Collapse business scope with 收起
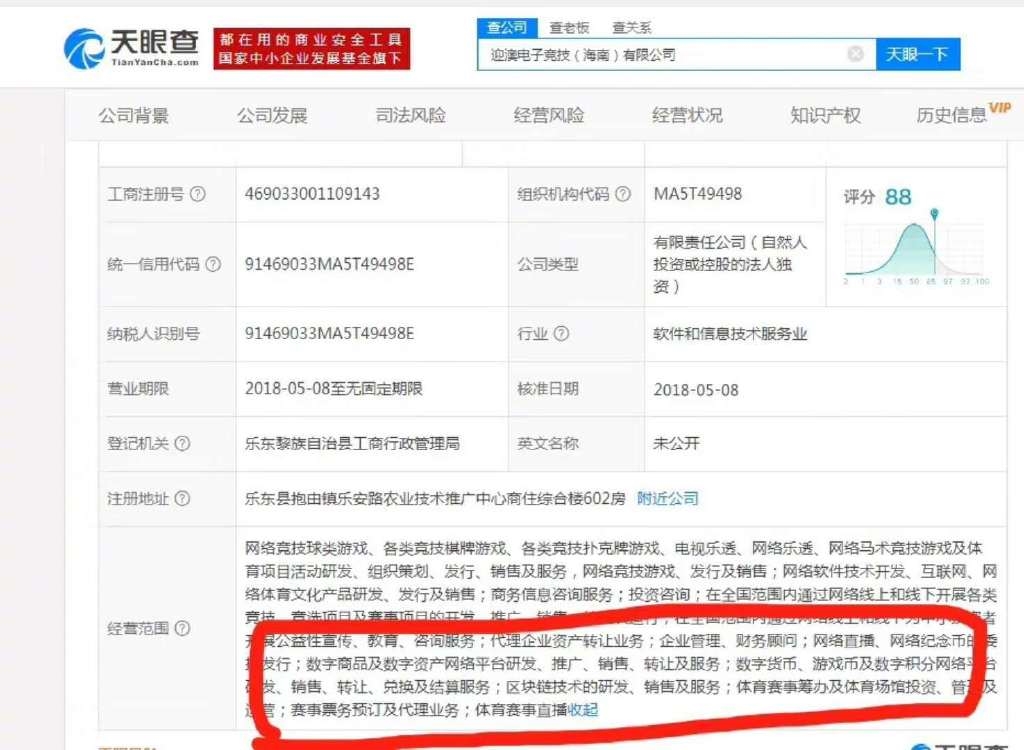Screen dimensions: 1024x750 [x=583, y=710]
